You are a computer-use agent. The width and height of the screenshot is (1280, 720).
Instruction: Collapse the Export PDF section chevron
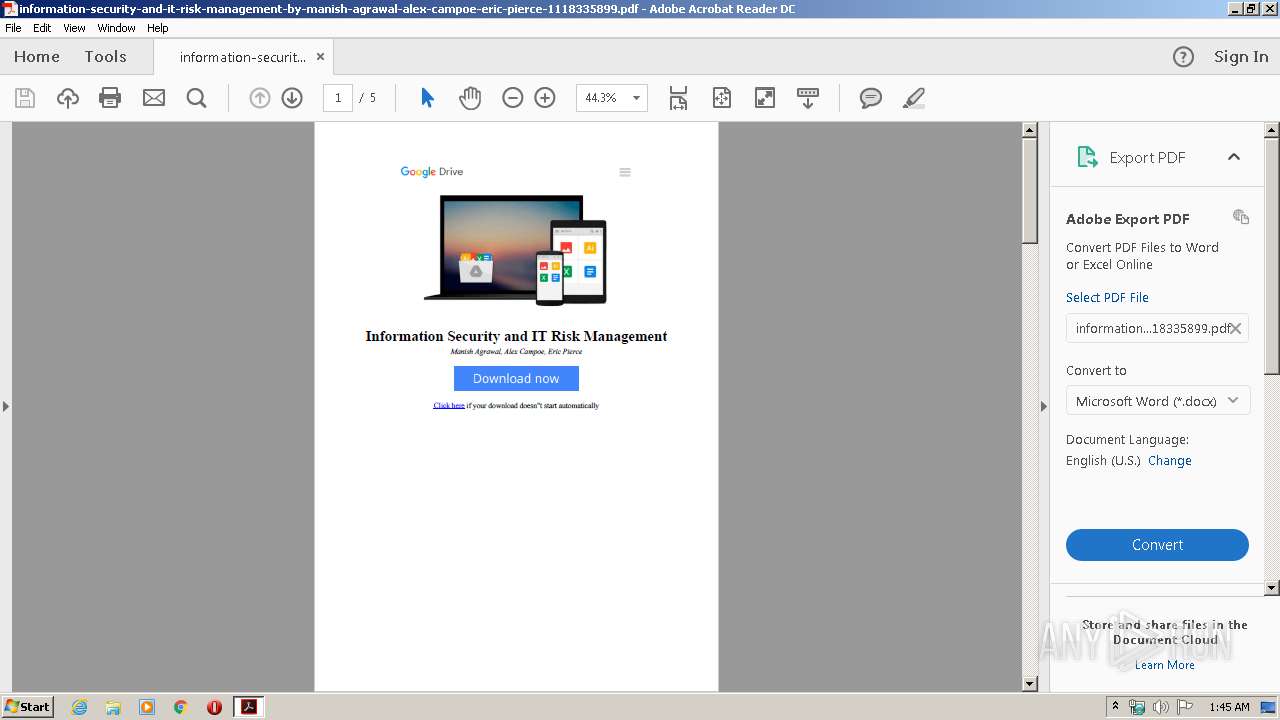1234,157
